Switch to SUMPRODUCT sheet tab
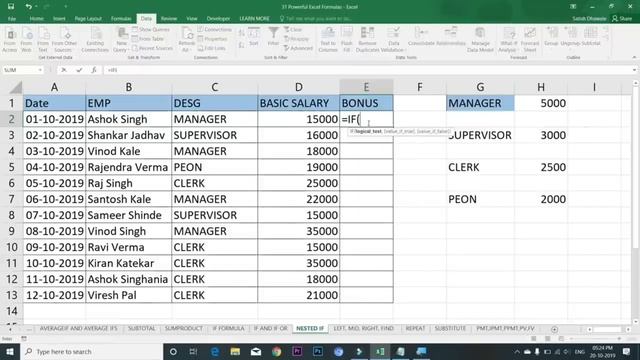640x360 pixels. click(x=184, y=329)
